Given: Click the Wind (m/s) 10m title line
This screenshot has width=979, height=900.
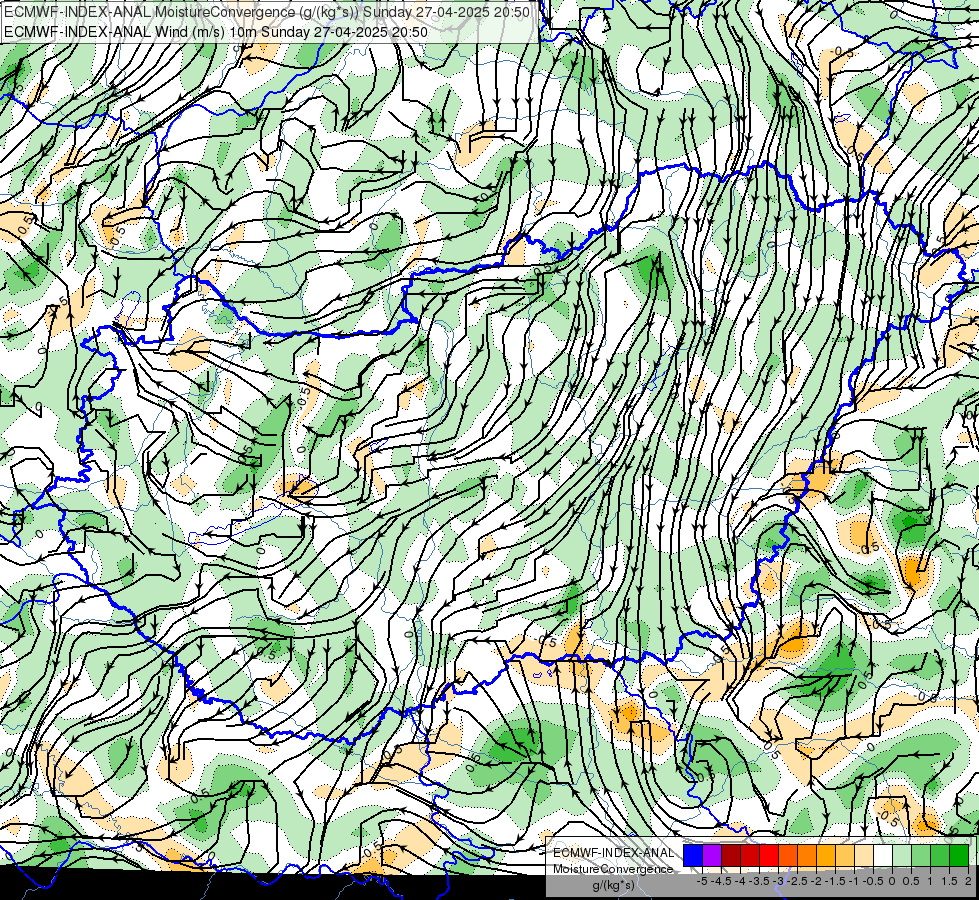Looking at the screenshot, I should pyautogui.click(x=216, y=31).
